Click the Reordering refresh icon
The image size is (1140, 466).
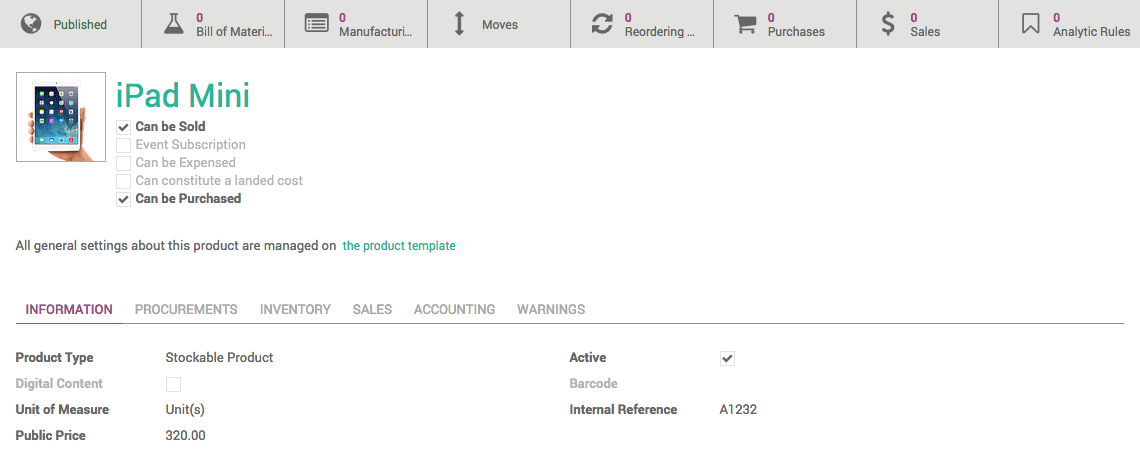602,24
